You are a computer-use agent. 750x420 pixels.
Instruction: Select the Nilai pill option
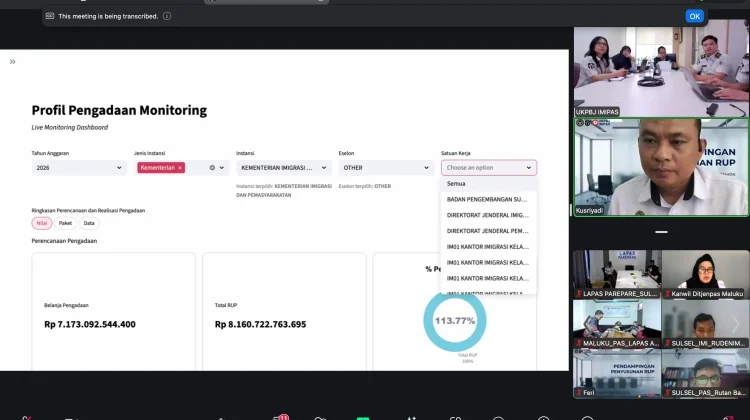42,223
